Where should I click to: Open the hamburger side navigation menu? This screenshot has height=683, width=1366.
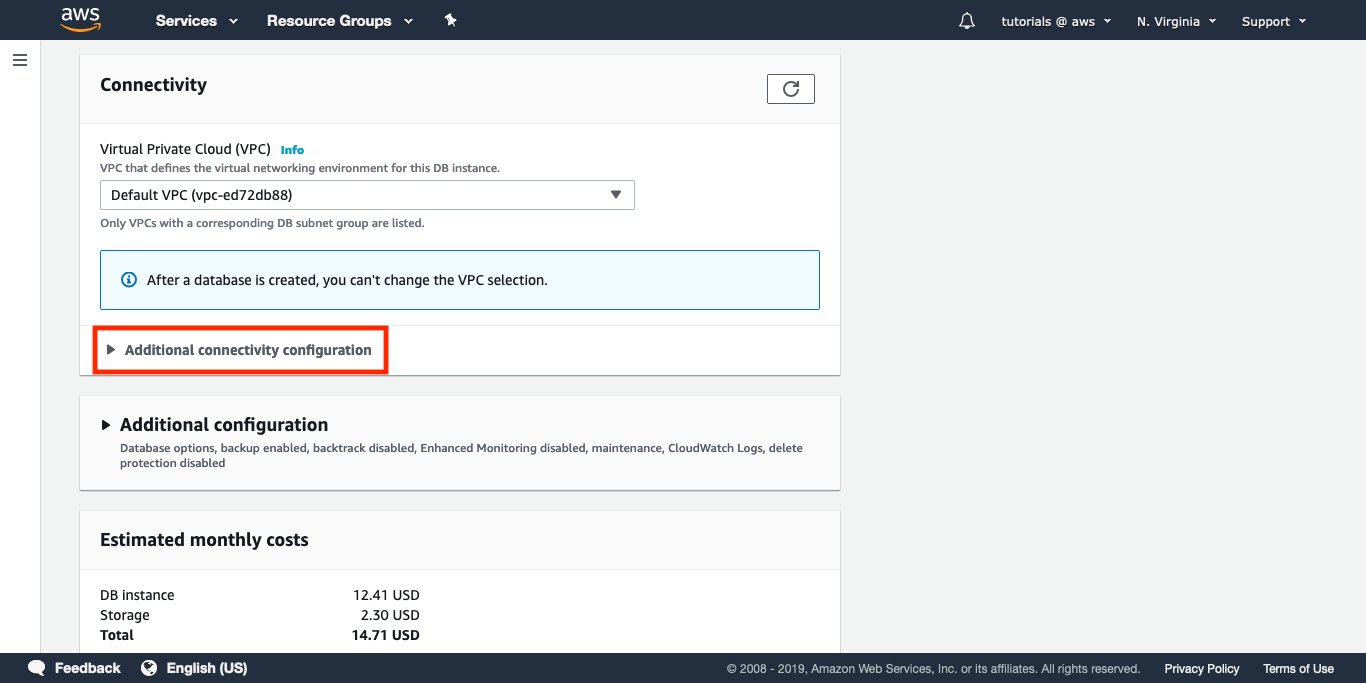point(20,60)
